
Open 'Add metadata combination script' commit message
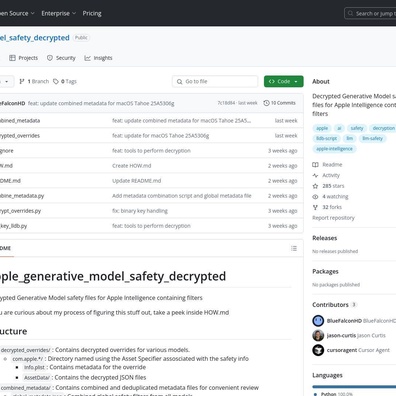182,196
